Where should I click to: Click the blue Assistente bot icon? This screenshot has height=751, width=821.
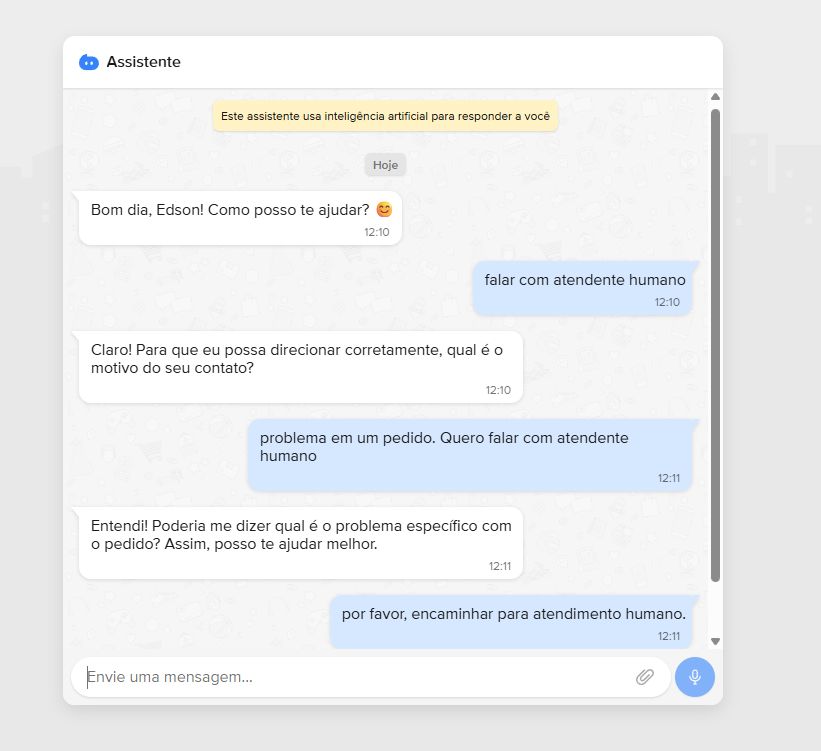point(88,62)
